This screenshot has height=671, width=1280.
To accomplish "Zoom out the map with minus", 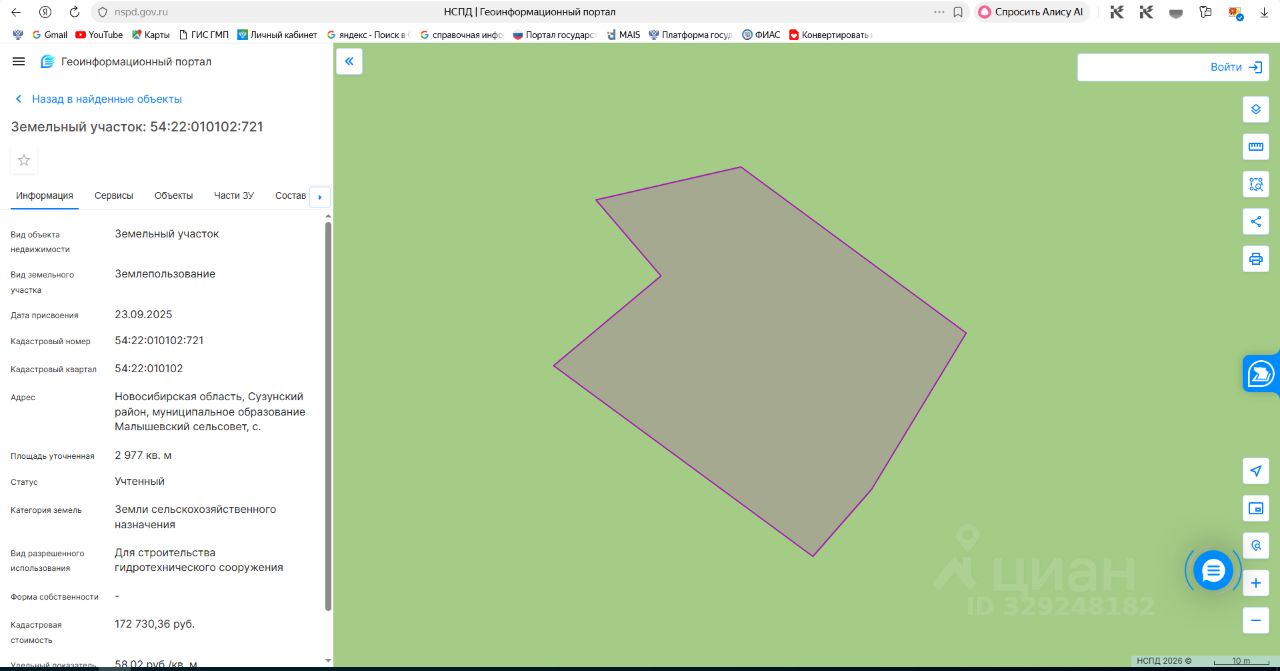I will (x=1256, y=620).
